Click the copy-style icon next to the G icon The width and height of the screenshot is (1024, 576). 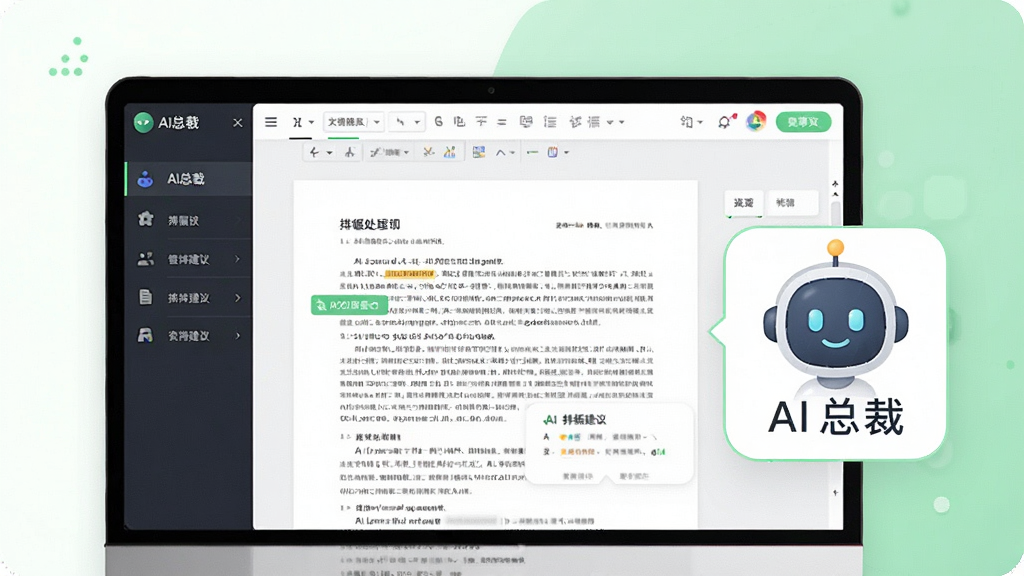pyautogui.click(x=460, y=121)
